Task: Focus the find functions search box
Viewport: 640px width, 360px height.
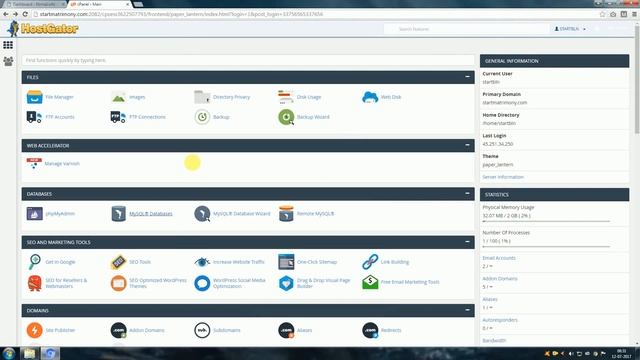Action: click(248, 60)
